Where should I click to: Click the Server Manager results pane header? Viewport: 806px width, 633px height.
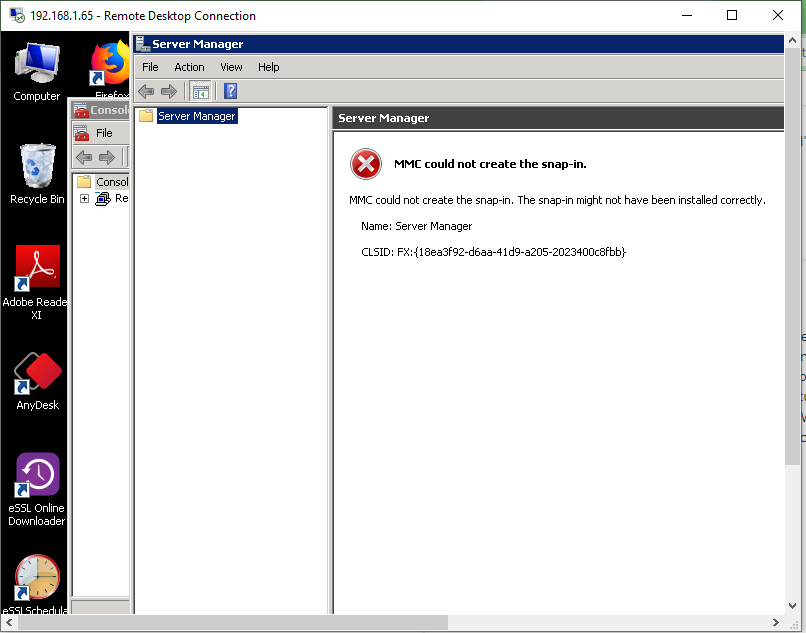[558, 118]
